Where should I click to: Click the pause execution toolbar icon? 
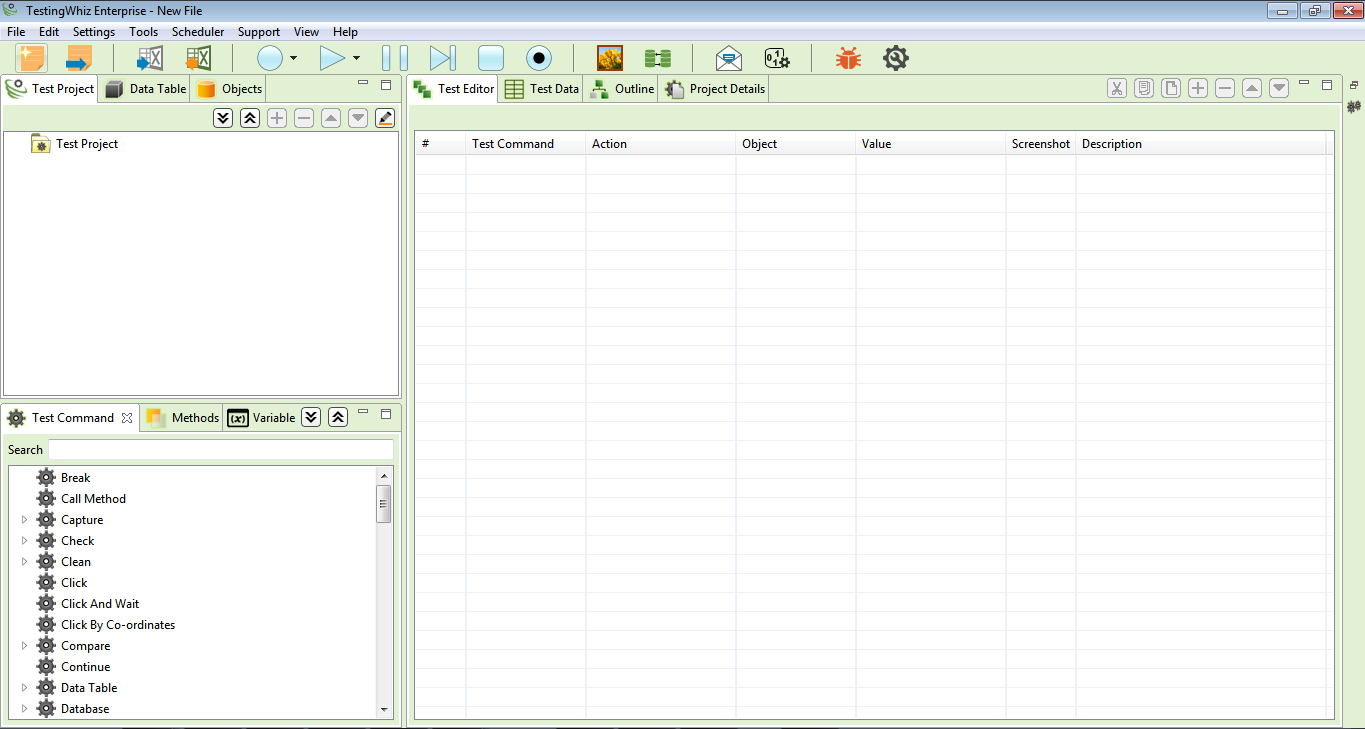point(395,58)
